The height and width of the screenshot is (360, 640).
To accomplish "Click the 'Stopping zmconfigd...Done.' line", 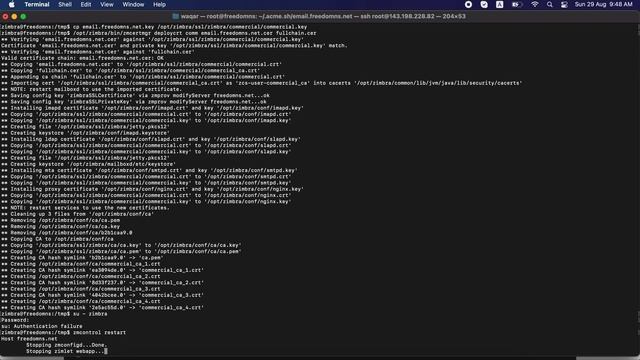I will tap(67, 345).
